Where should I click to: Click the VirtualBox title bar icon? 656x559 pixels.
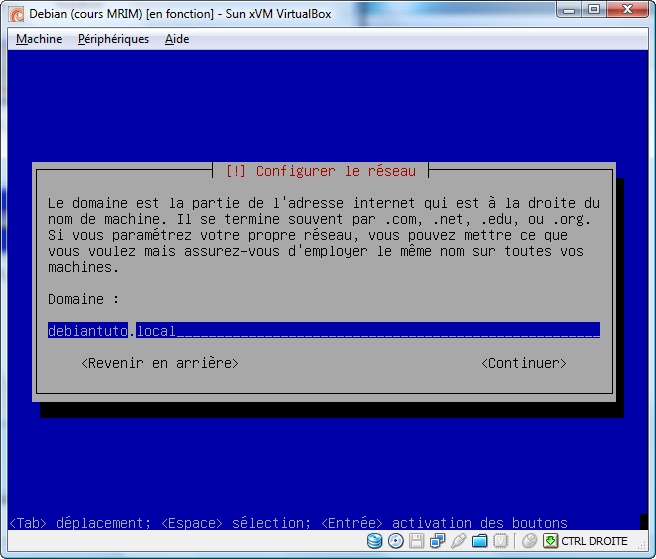point(17,14)
